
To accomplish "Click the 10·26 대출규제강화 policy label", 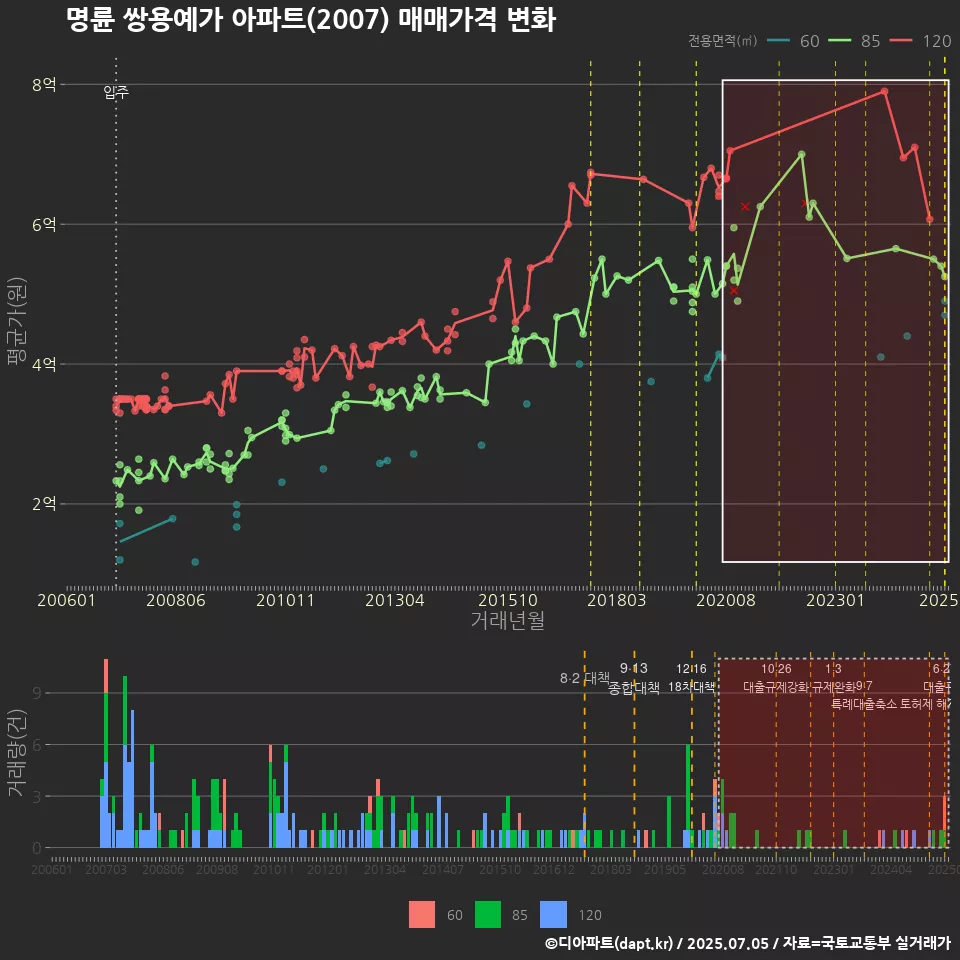I will tap(776, 678).
